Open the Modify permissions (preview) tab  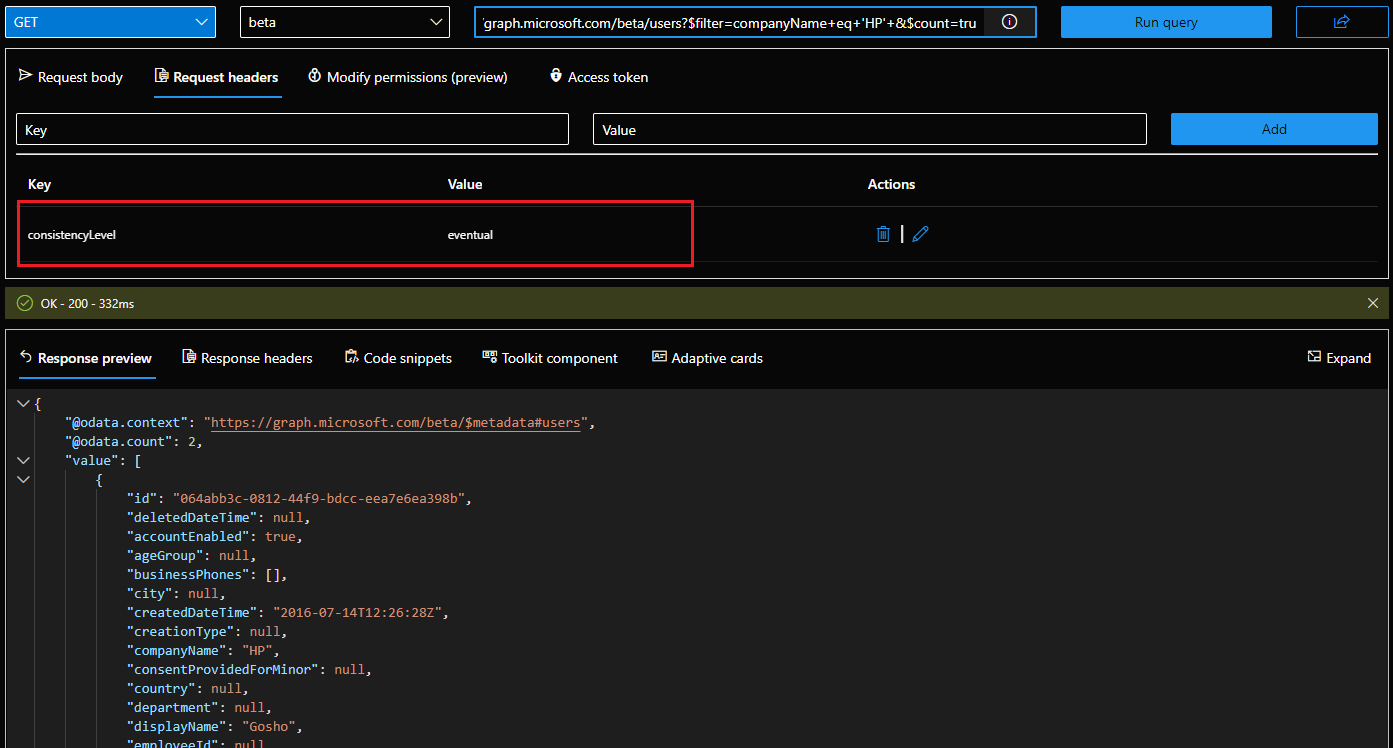click(x=408, y=77)
